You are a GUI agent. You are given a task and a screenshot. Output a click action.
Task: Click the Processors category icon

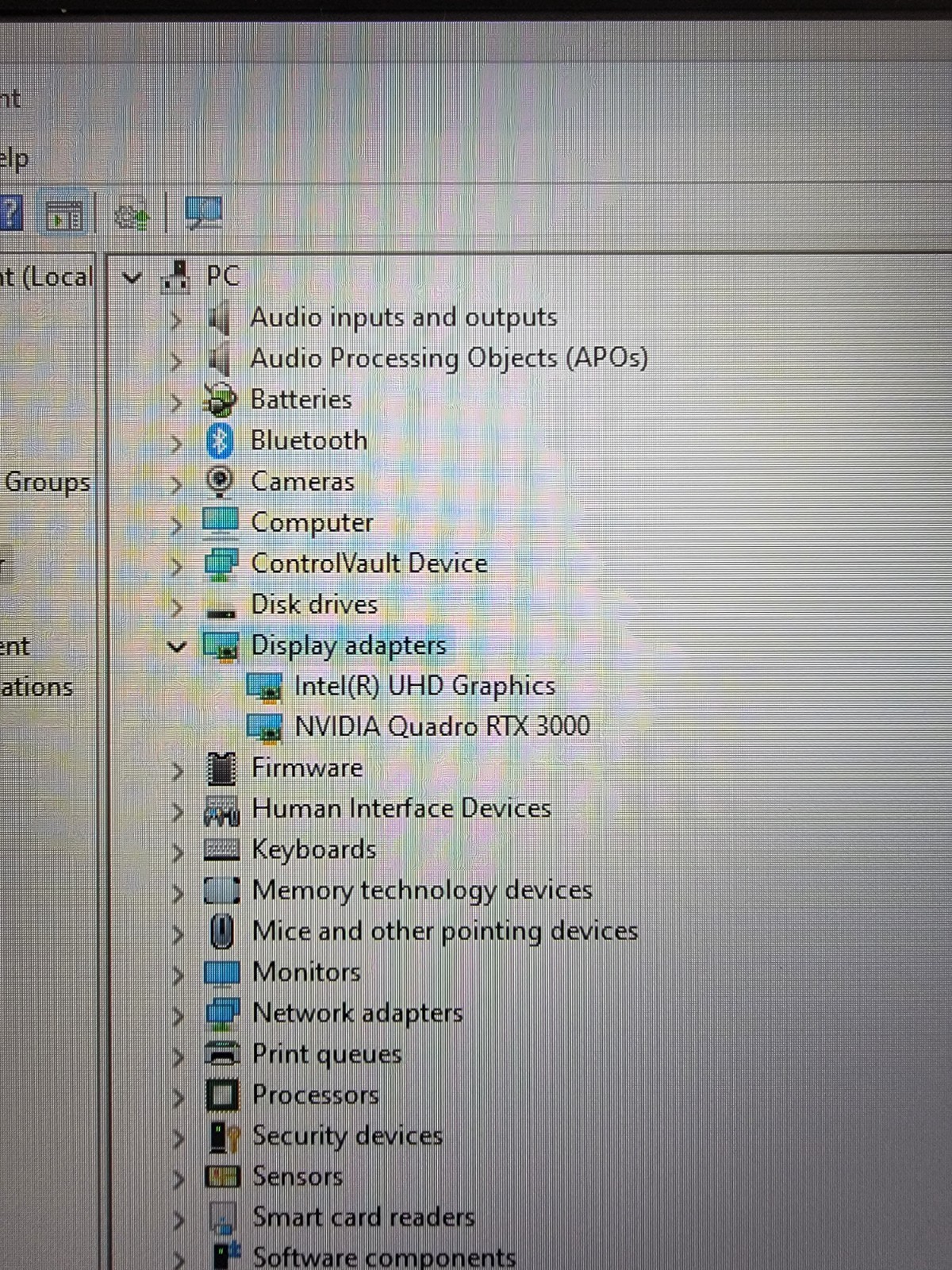coord(222,1095)
